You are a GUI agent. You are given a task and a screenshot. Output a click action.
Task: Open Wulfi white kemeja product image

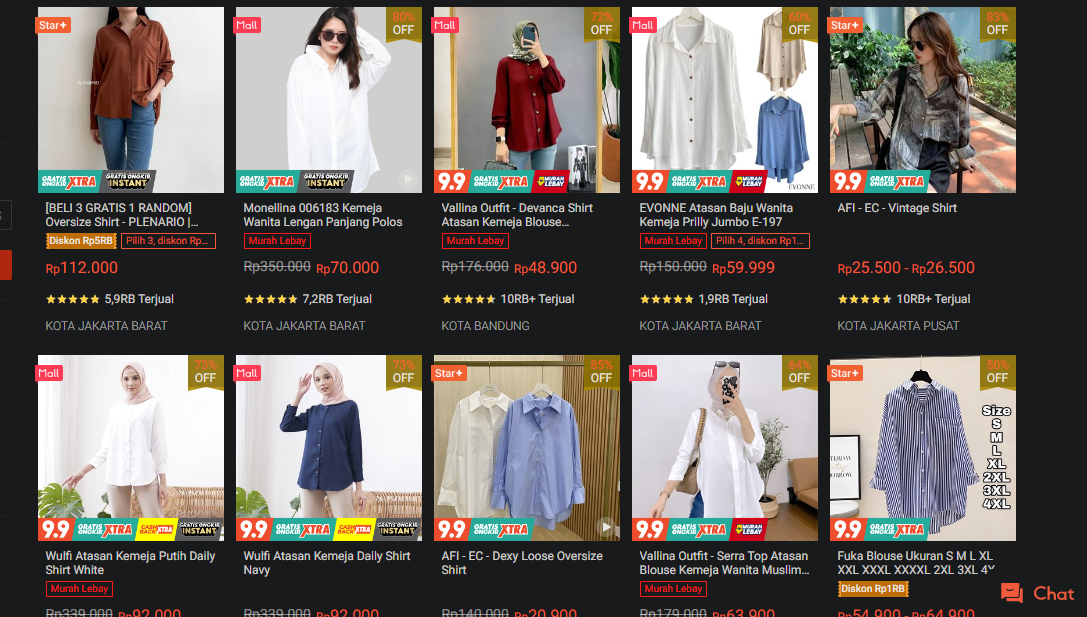click(x=131, y=448)
